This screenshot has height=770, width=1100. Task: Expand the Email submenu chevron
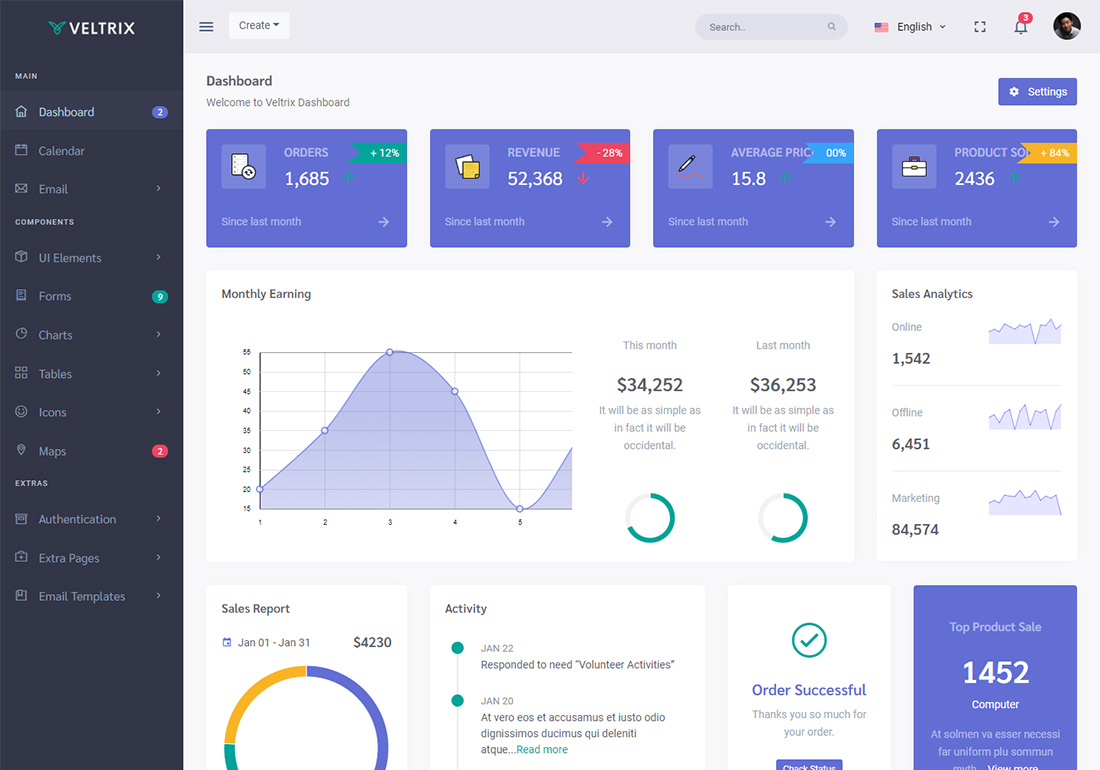[159, 189]
